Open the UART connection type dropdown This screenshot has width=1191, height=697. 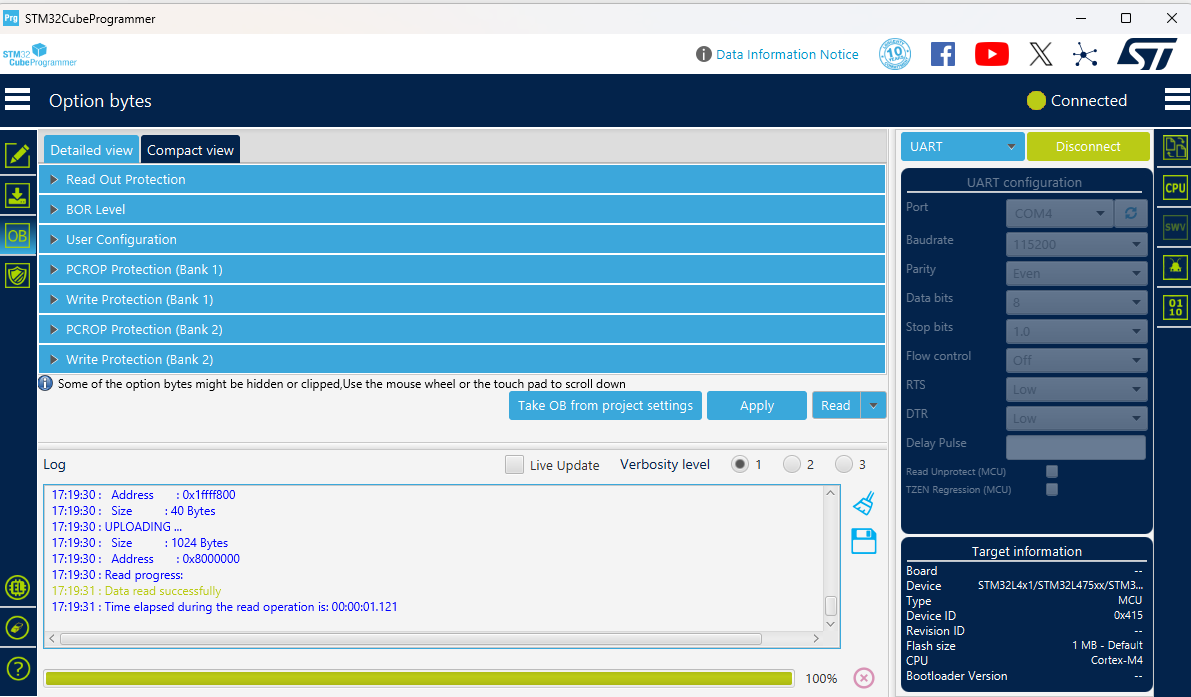click(x=962, y=147)
